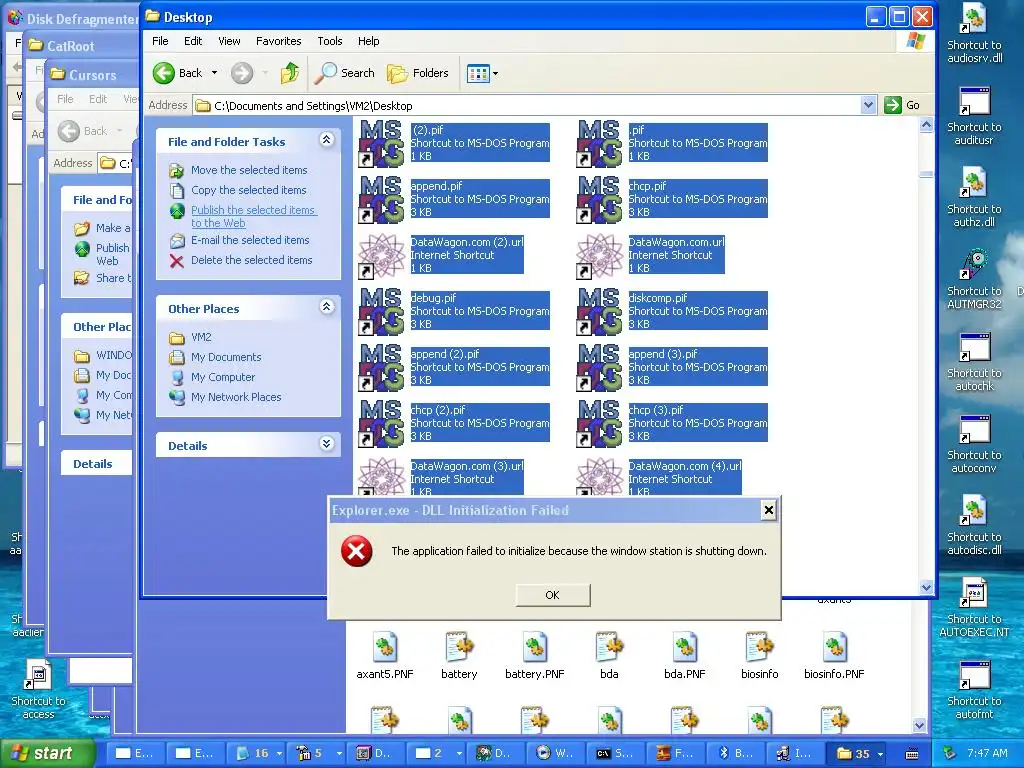
Task: Open My Documents in Other Places
Action: click(x=226, y=357)
